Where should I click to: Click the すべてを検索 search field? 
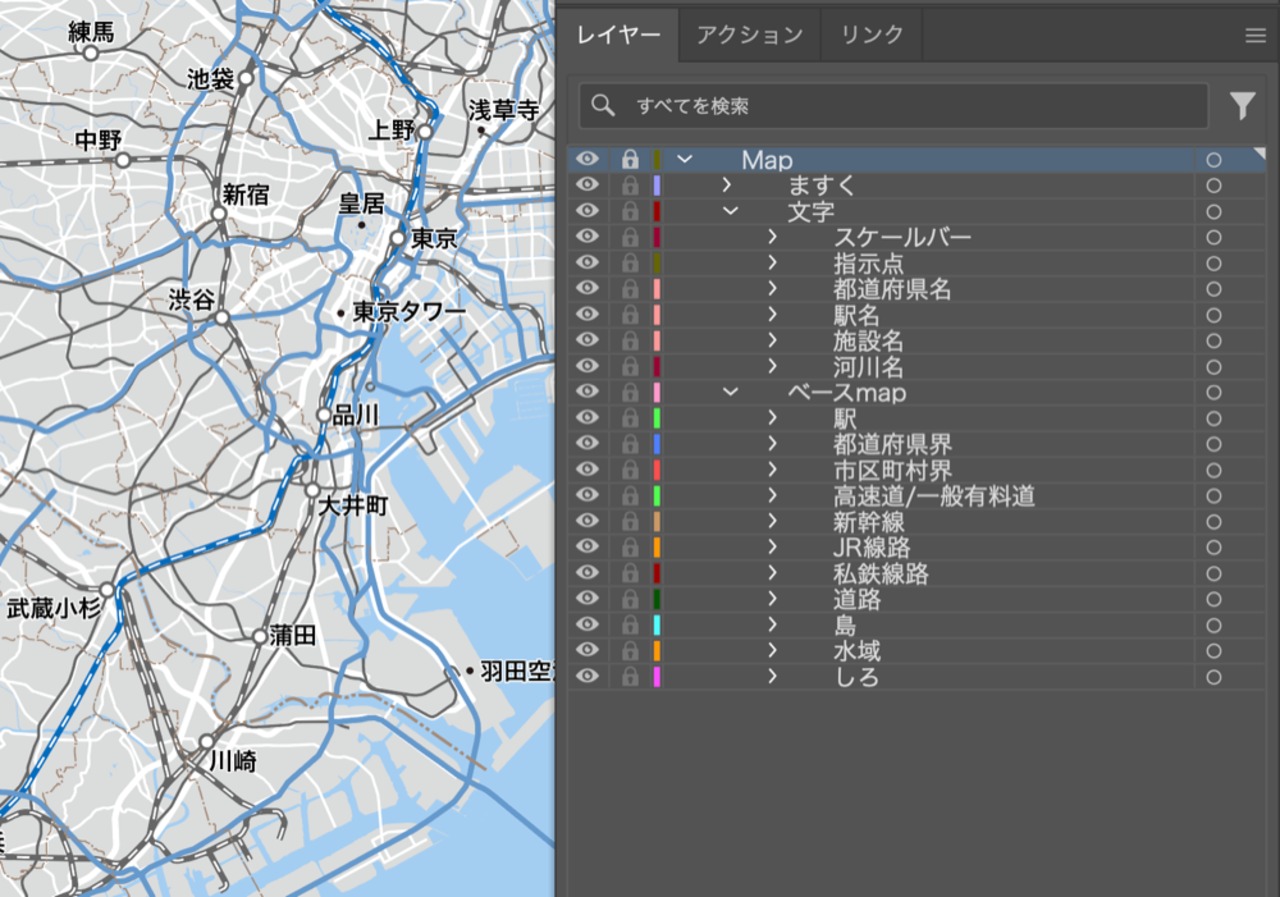pos(893,105)
